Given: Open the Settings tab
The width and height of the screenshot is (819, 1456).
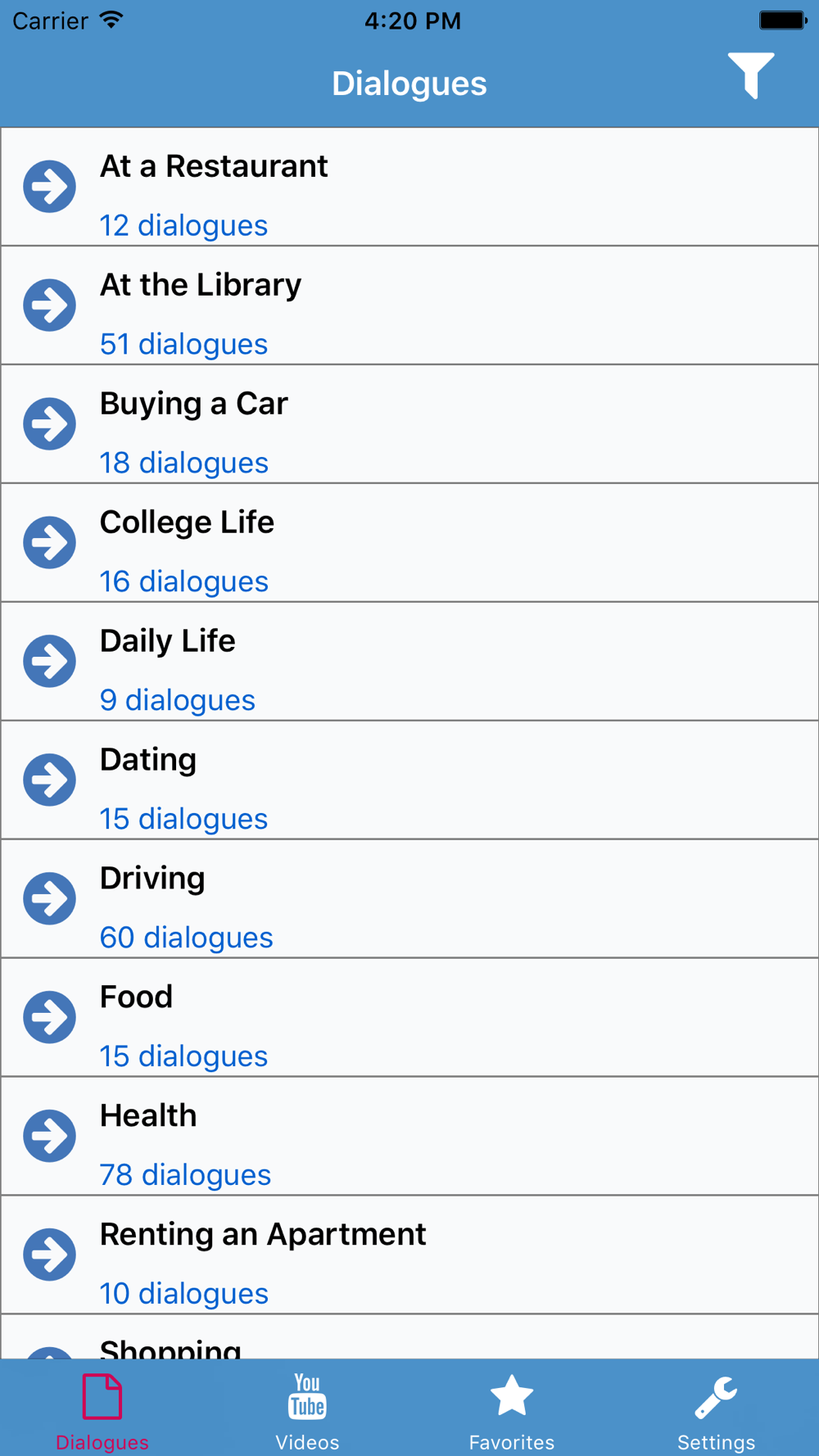Looking at the screenshot, I should (717, 1412).
